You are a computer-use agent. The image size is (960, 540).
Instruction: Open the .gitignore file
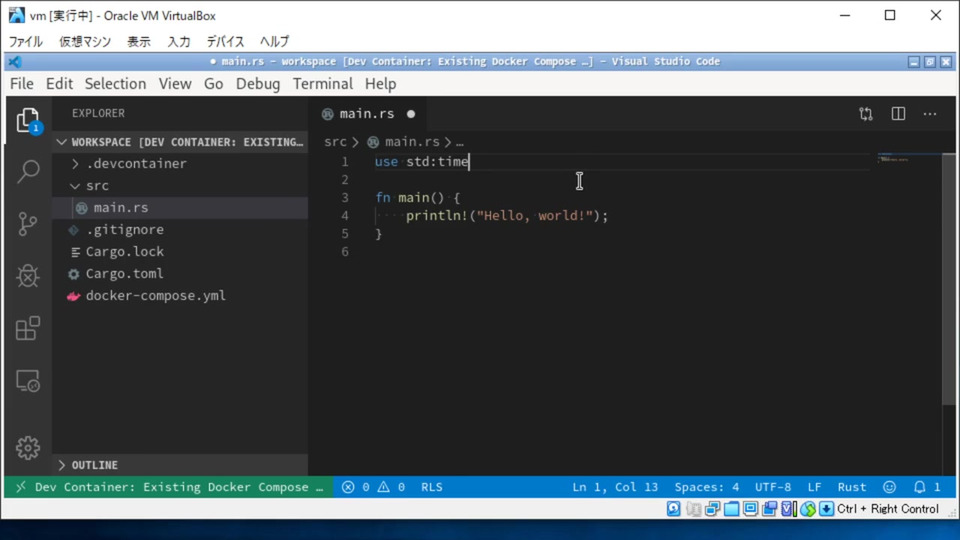click(124, 230)
